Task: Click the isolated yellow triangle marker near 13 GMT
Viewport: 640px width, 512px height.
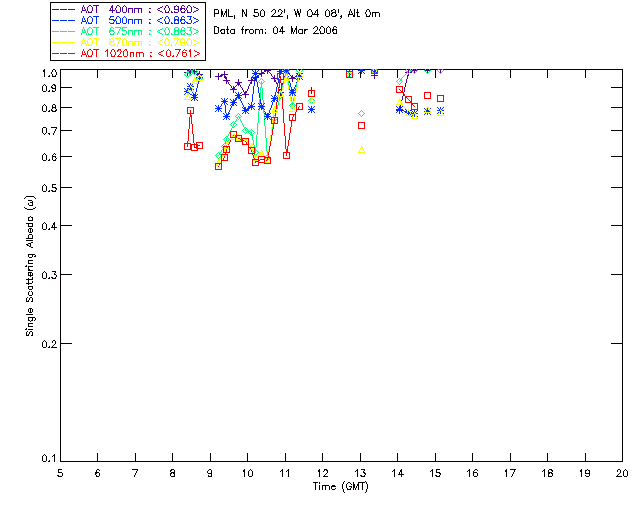Action: coord(362,150)
